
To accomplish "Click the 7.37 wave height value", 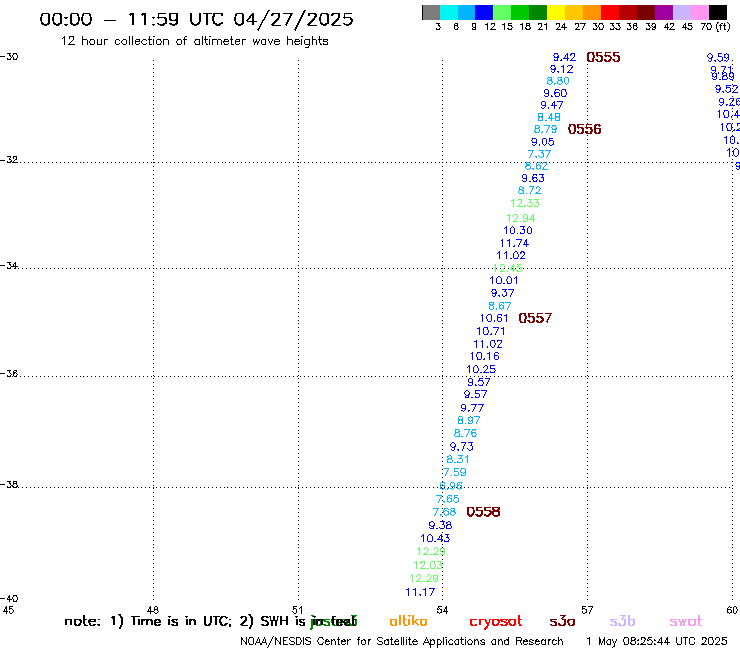I will [539, 154].
